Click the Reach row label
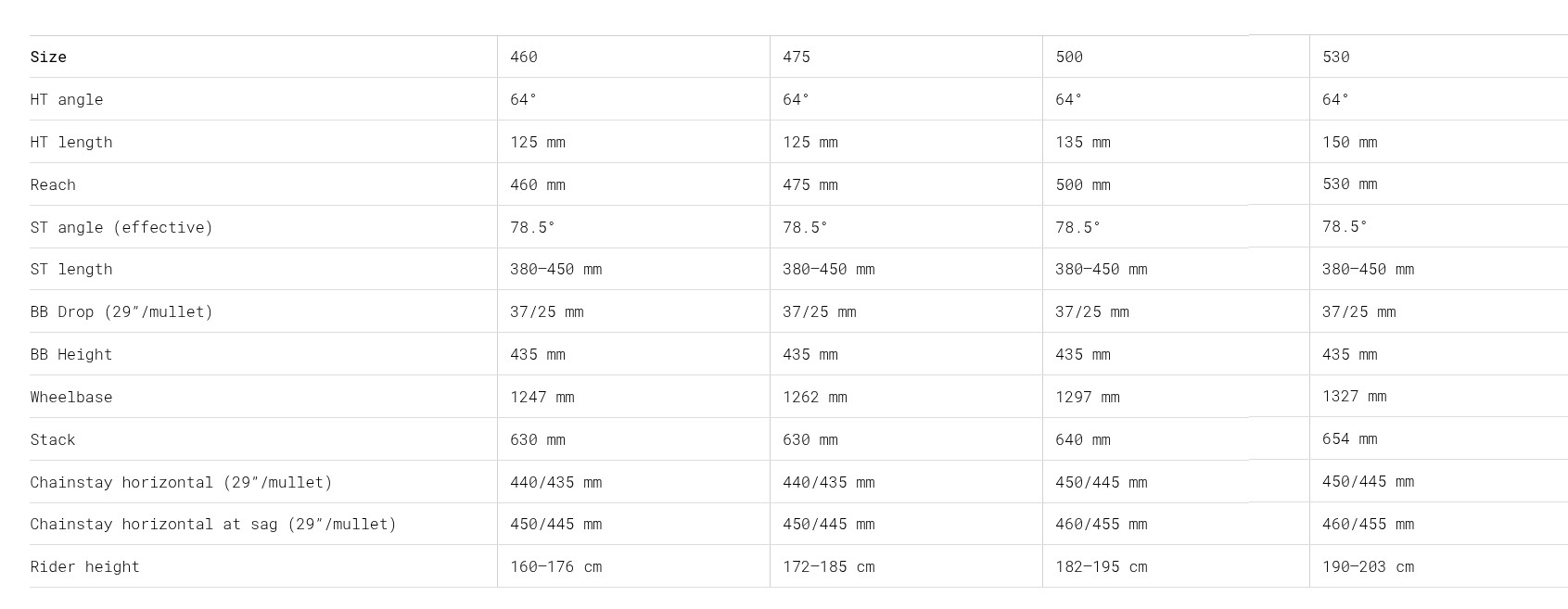The width and height of the screenshot is (1568, 609). click(53, 184)
